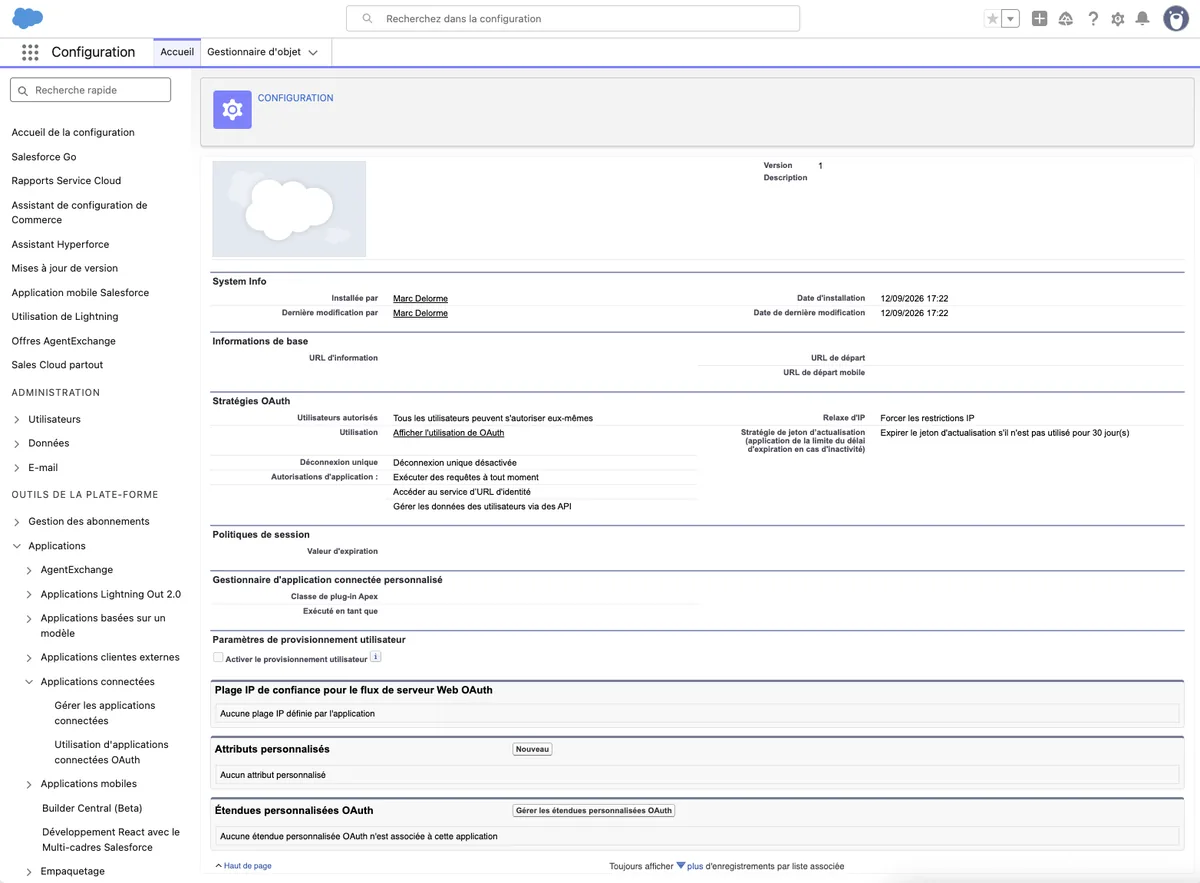Open Utilisation de Lightning
The height and width of the screenshot is (883, 1200).
65,316
